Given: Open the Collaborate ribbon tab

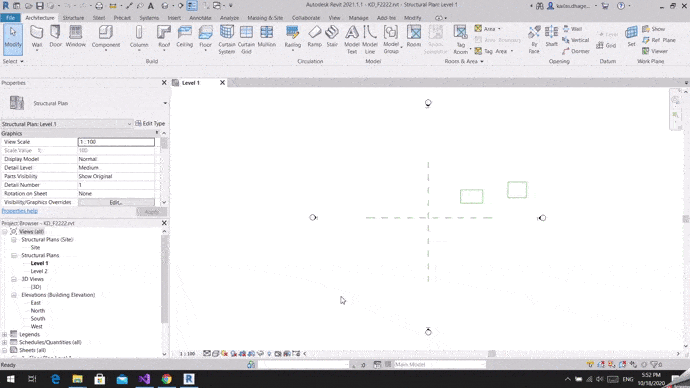Looking at the screenshot, I should pos(306,18).
